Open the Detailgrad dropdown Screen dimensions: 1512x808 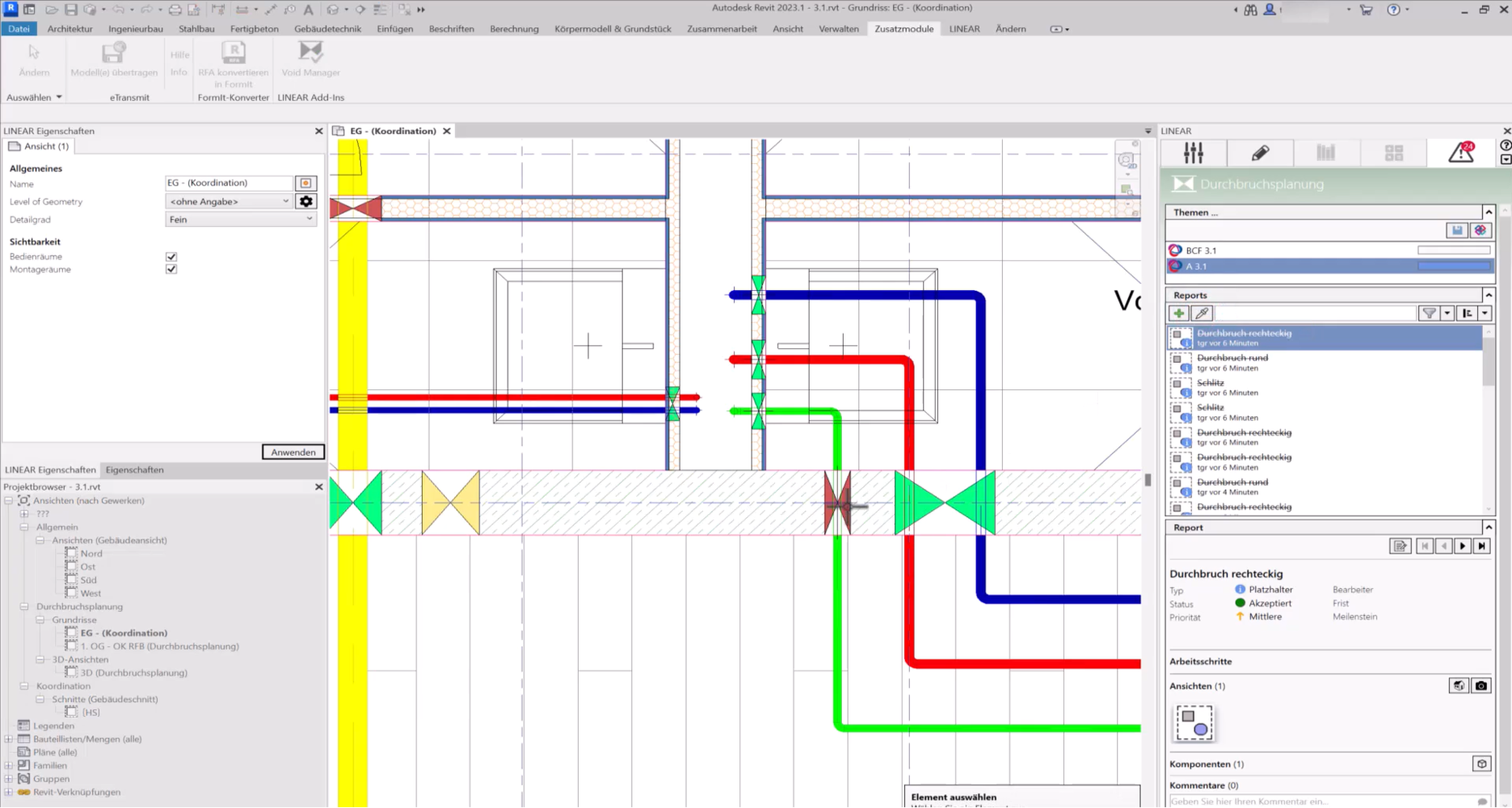tap(240, 219)
